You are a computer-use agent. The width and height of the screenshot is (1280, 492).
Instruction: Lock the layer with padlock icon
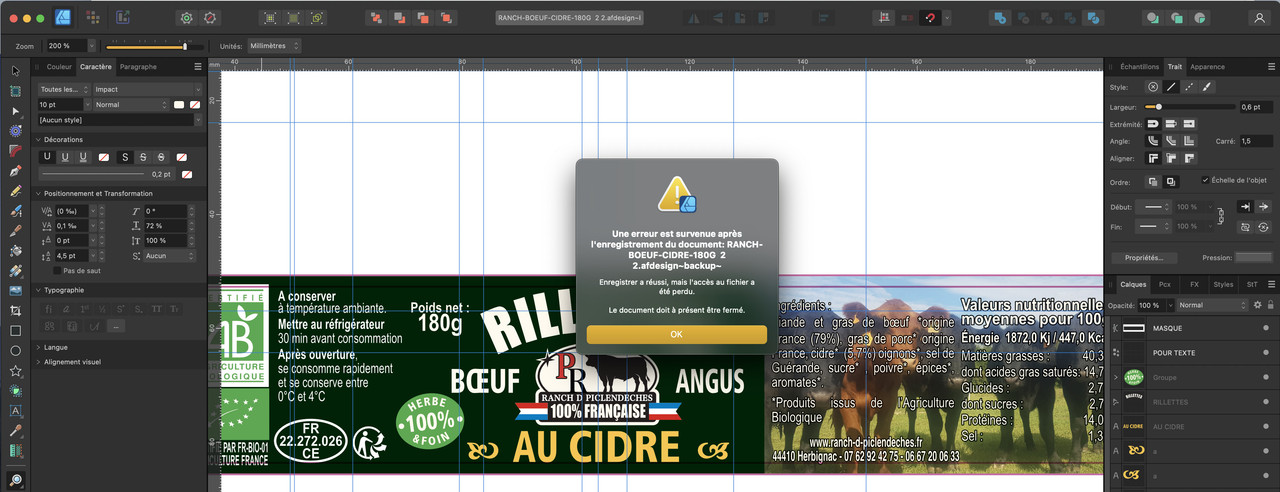[1271, 305]
